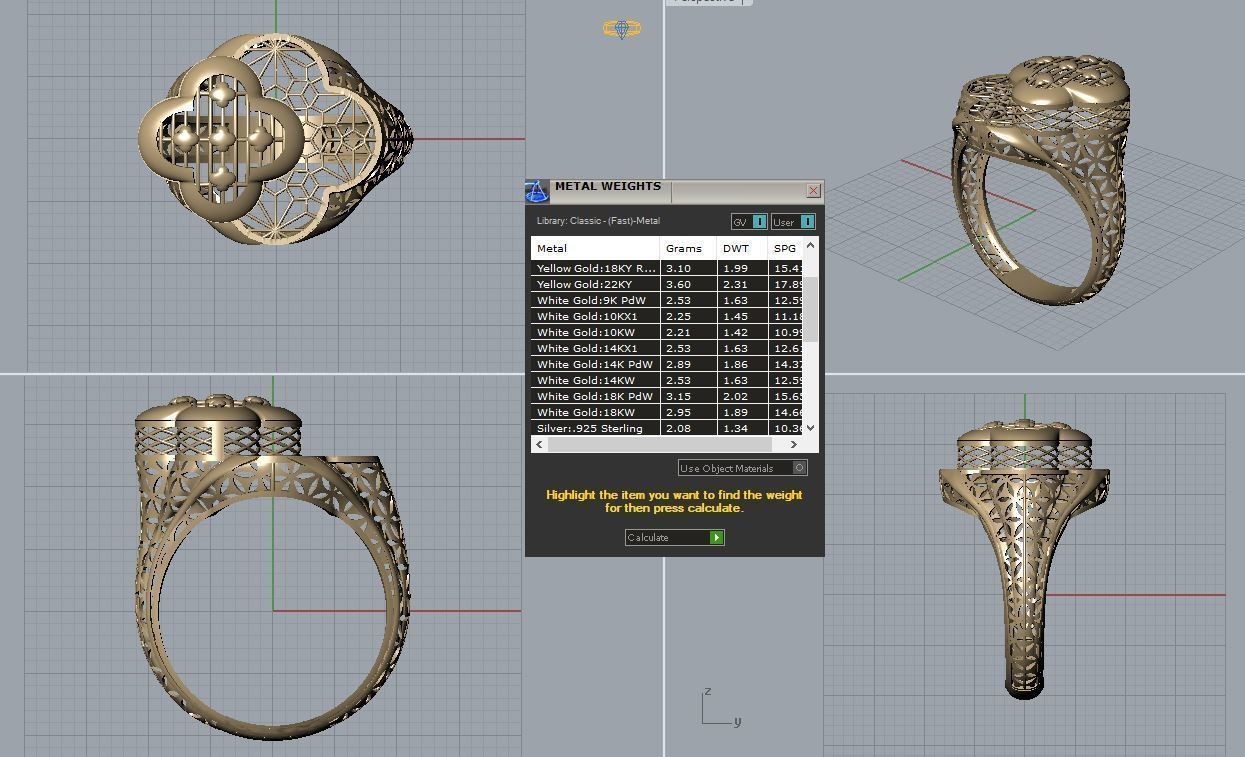Click the table's scroll up arrow
The height and width of the screenshot is (757, 1245).
pos(810,245)
